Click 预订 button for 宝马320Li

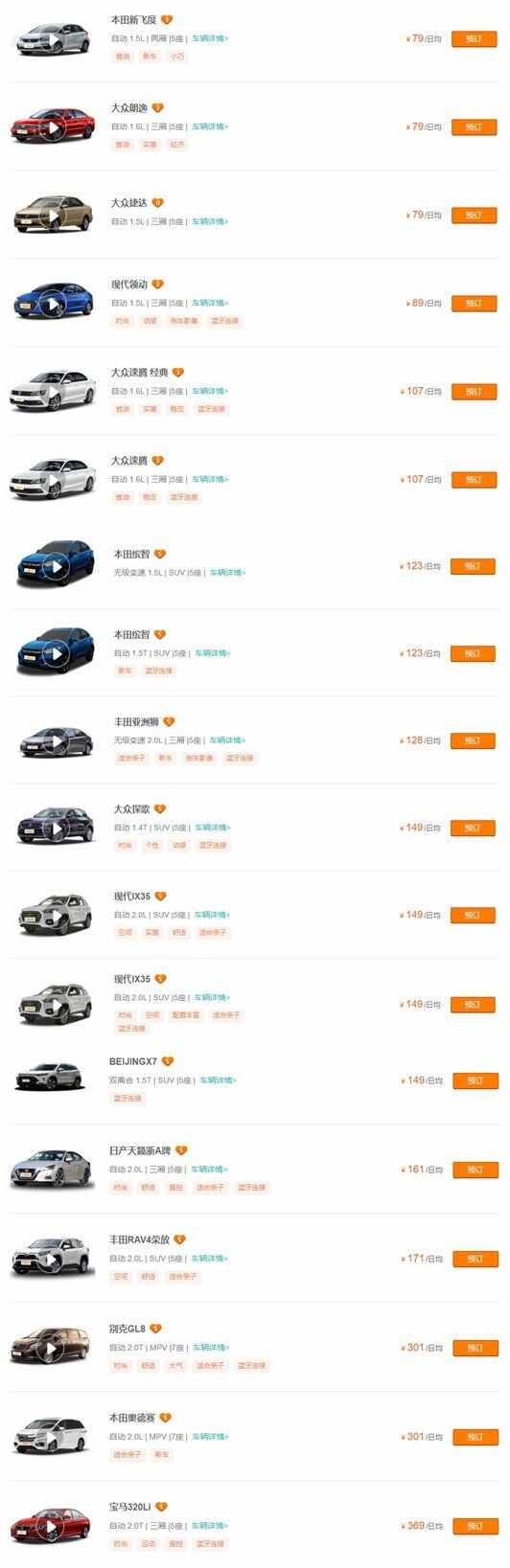click(474, 1526)
